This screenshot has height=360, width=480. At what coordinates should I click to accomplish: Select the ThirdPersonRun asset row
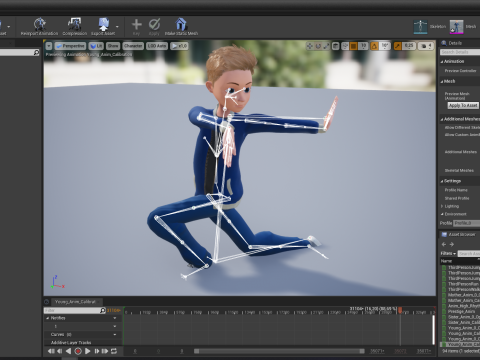[x=461, y=284]
